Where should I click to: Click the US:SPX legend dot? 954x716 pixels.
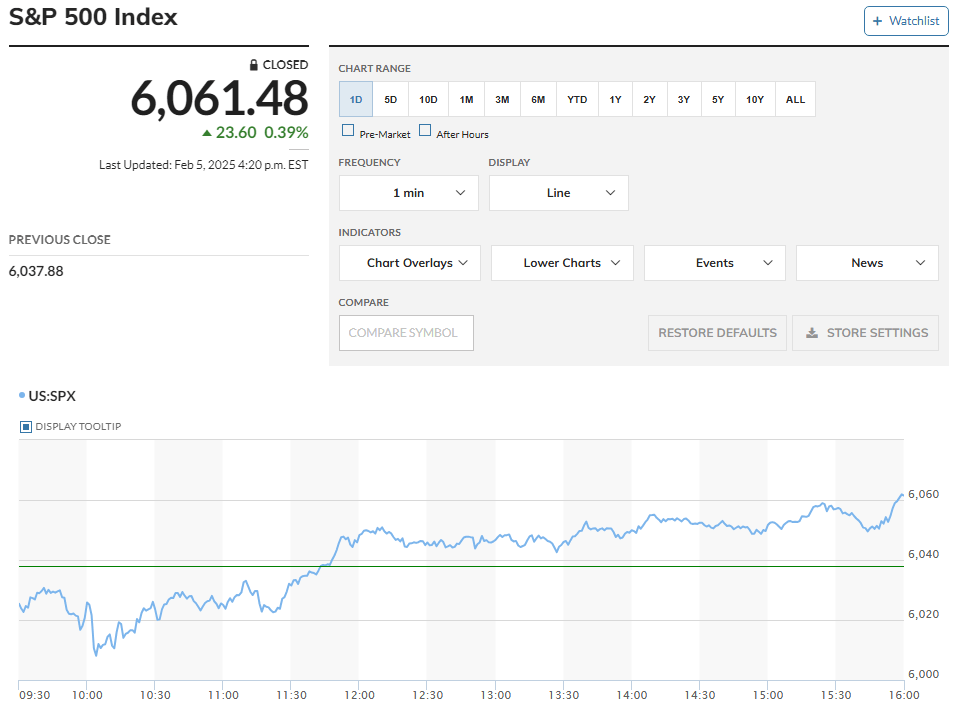[22, 396]
